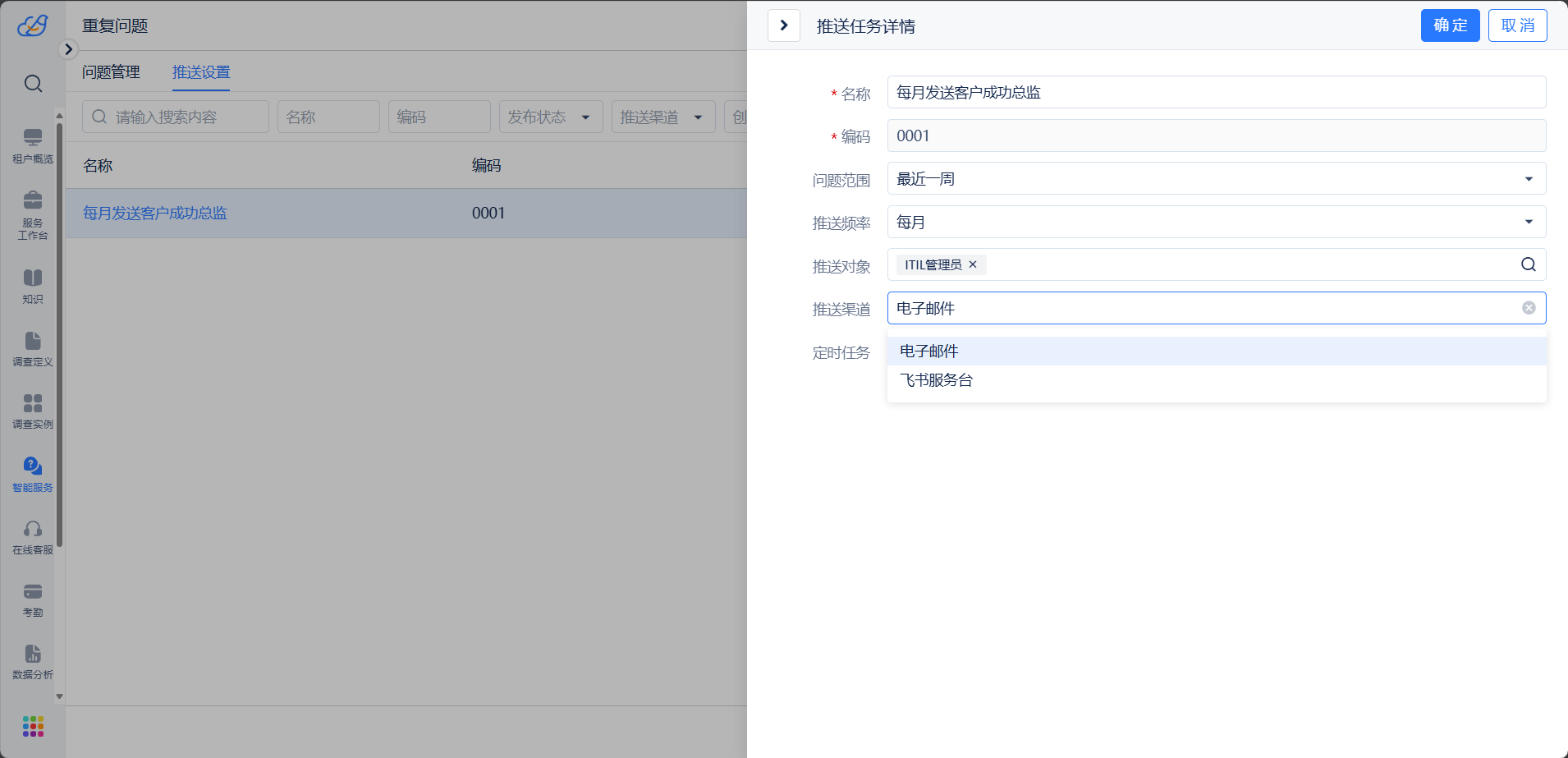Click the search icon in 推送对象 field

pos(1528,264)
